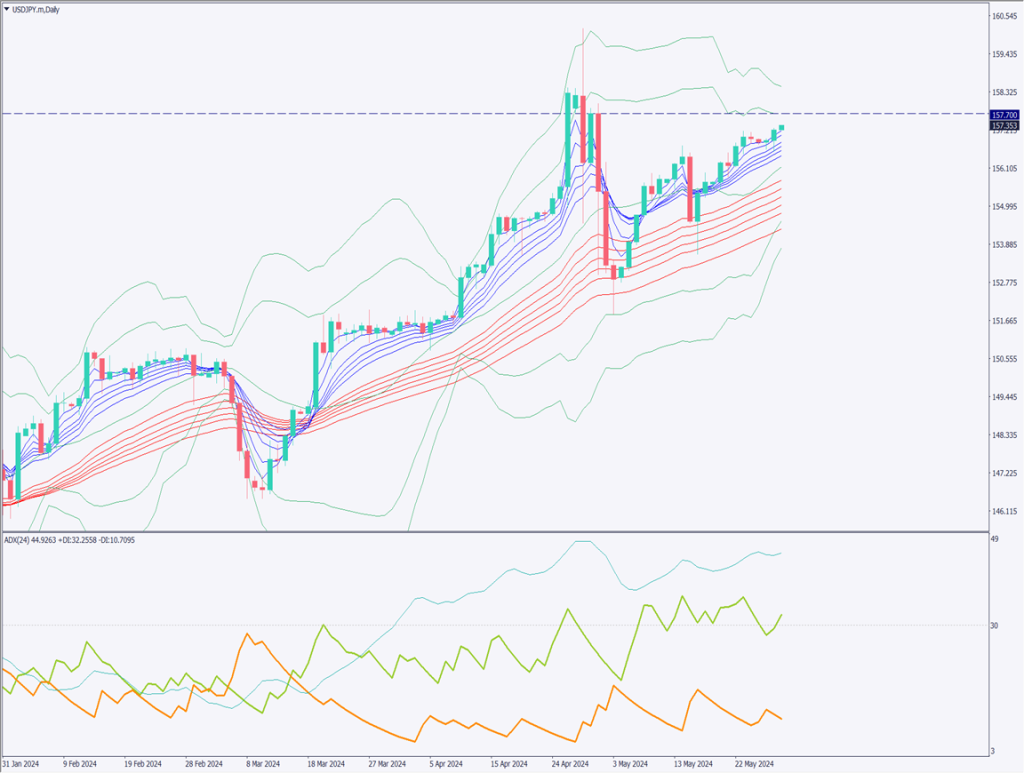The height and width of the screenshot is (773, 1024).
Task: Click the highest peak of the orange -DI line
Action: pyautogui.click(x=246, y=634)
